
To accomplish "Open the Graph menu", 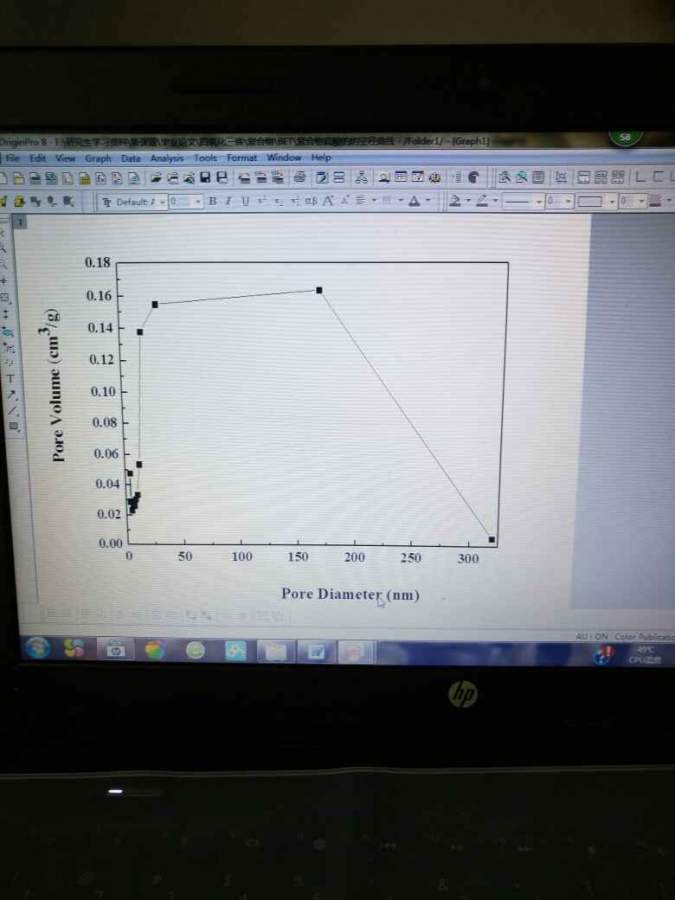I will [98, 158].
